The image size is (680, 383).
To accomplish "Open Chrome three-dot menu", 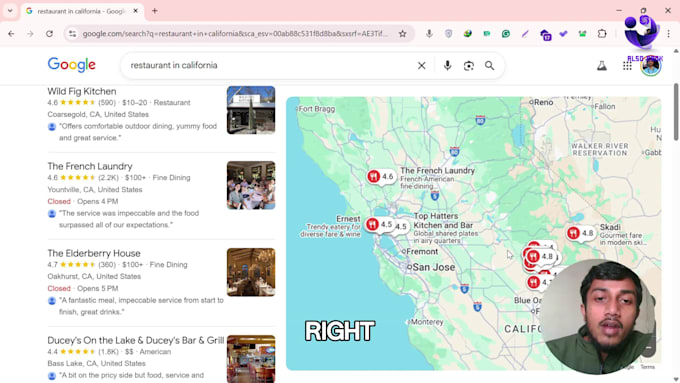I will (668, 34).
